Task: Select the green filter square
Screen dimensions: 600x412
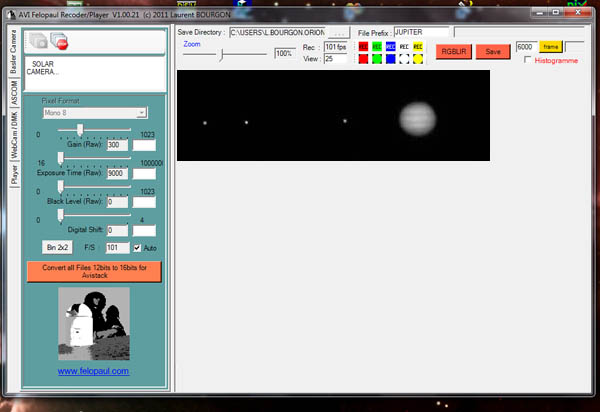Action: 377,59
